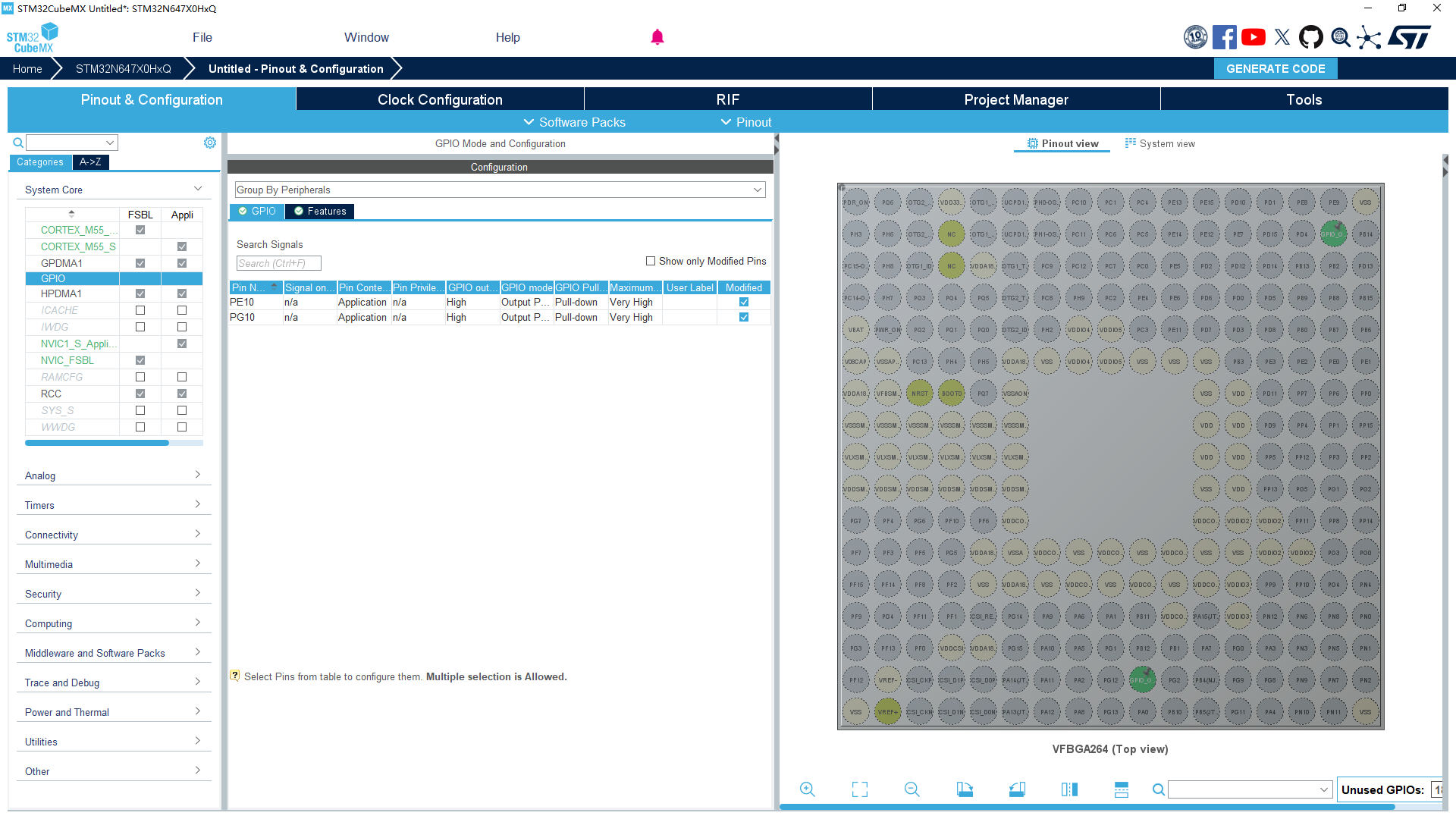This screenshot has height=819, width=1456.
Task: Select the green GPIO_Output pin PE10 on the chip
Action: click(1333, 234)
